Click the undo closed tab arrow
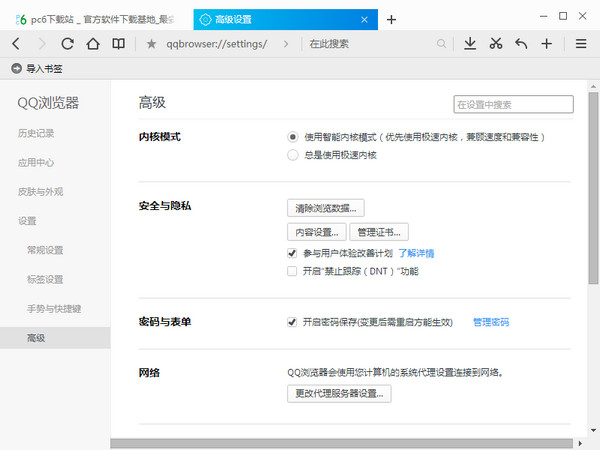This screenshot has height=450, width=600. [x=521, y=43]
